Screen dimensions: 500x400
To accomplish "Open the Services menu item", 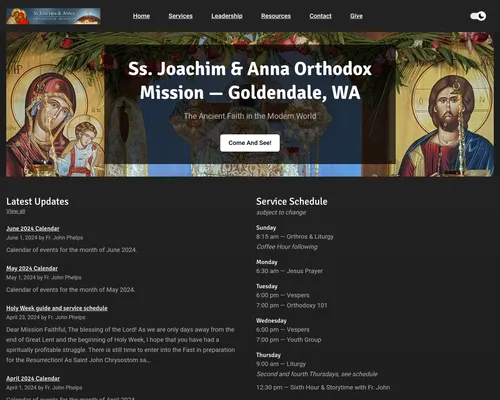I will coord(180,16).
